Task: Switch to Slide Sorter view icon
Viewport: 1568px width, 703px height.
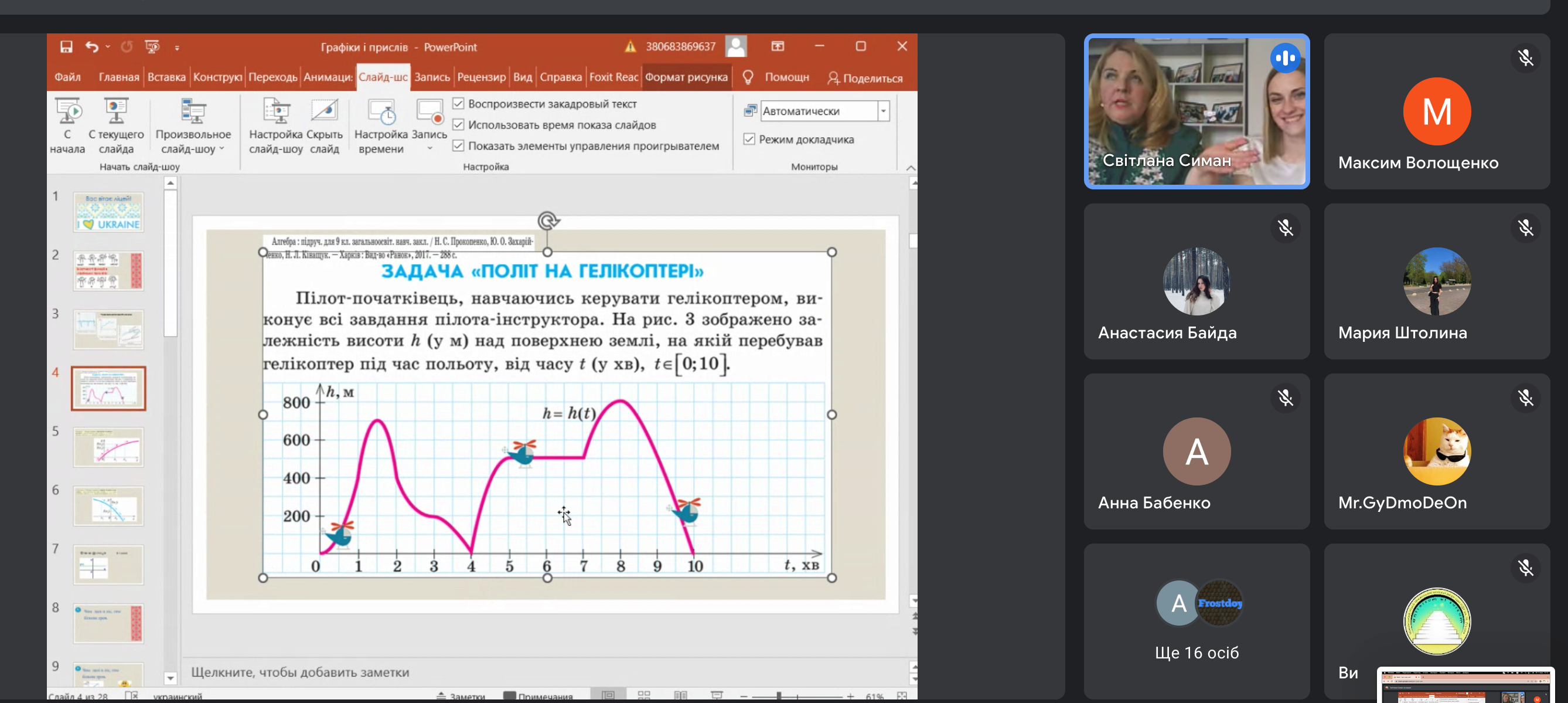Action: point(644,696)
